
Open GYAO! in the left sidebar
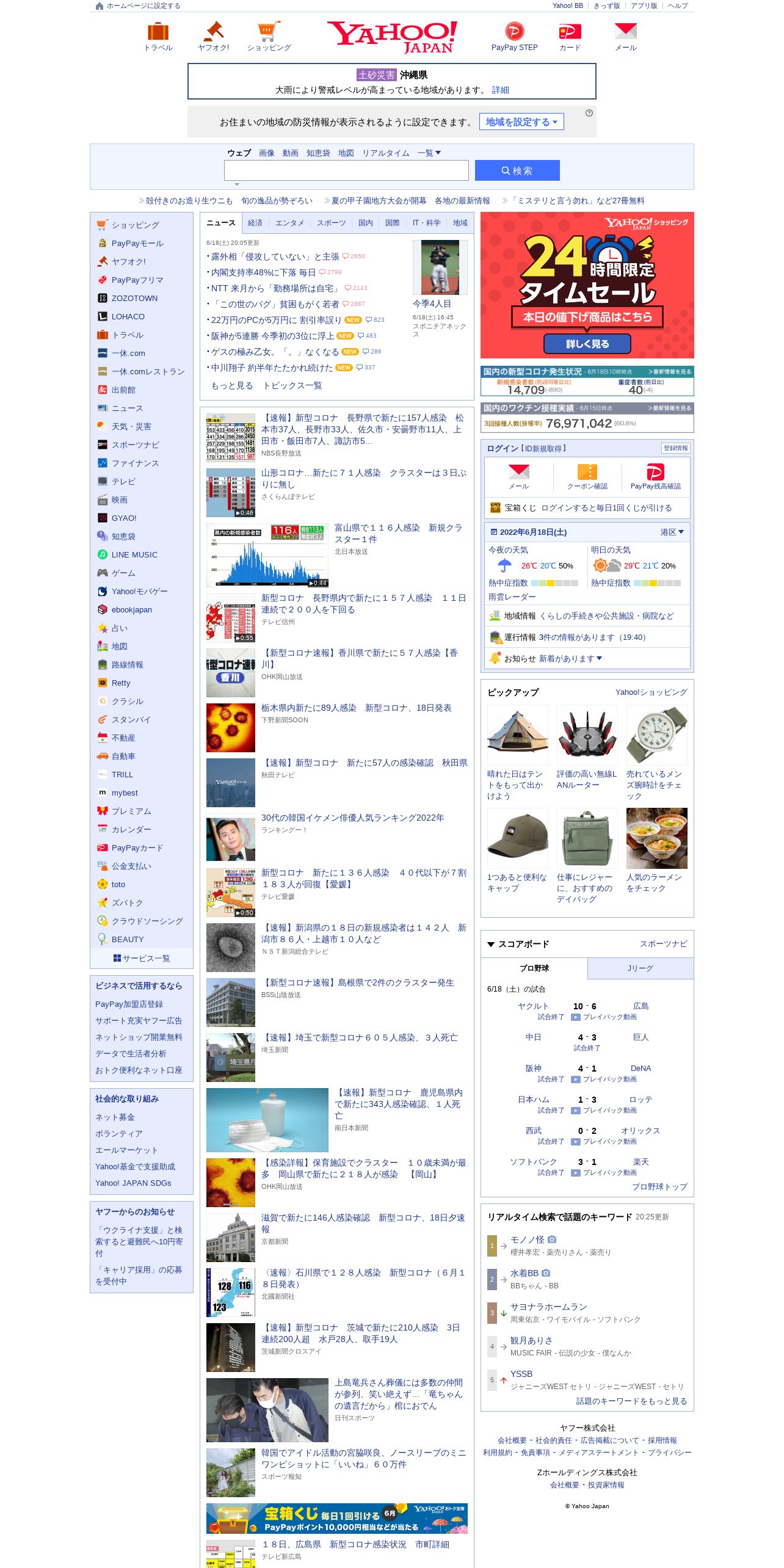point(124,518)
